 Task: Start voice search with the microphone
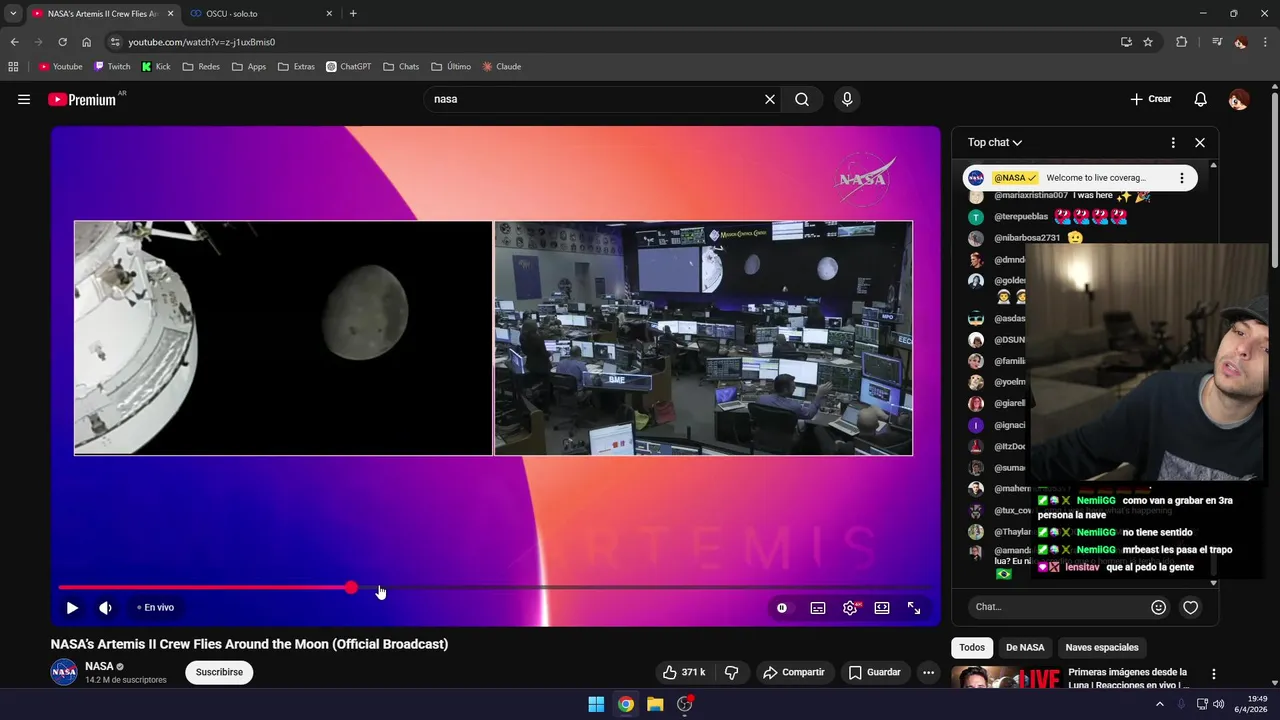(847, 99)
